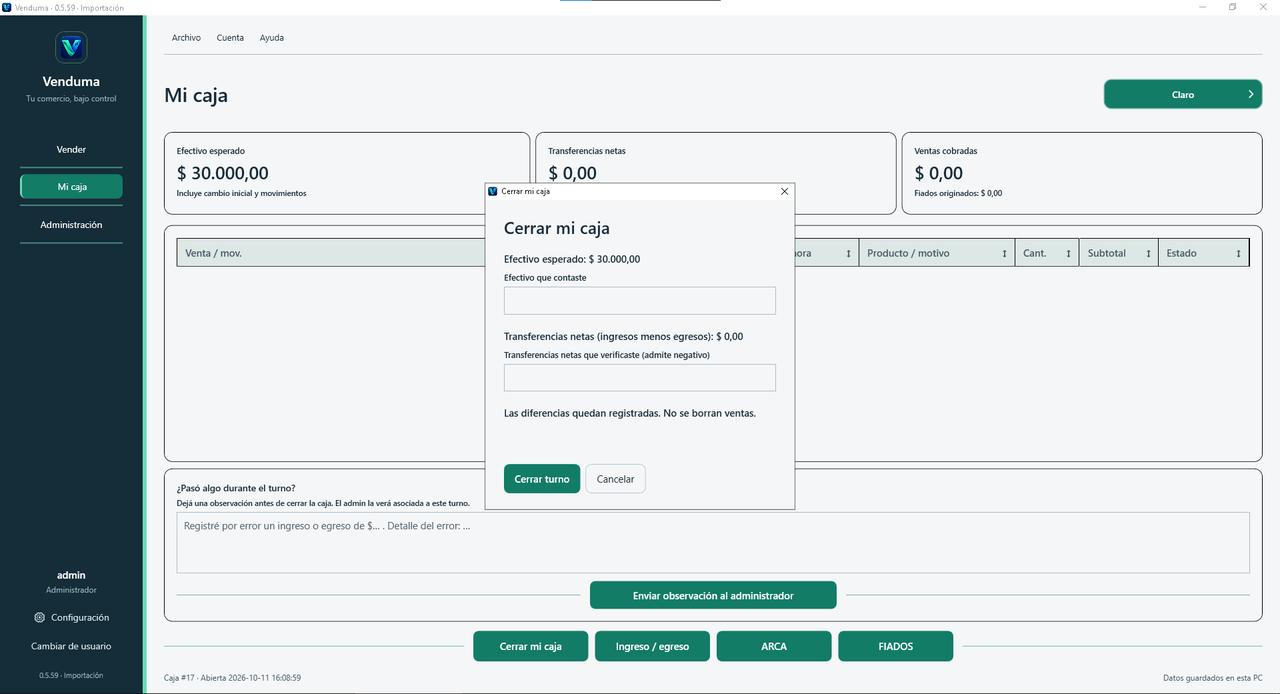Click the Transferencias netas verificadas field

tap(640, 378)
